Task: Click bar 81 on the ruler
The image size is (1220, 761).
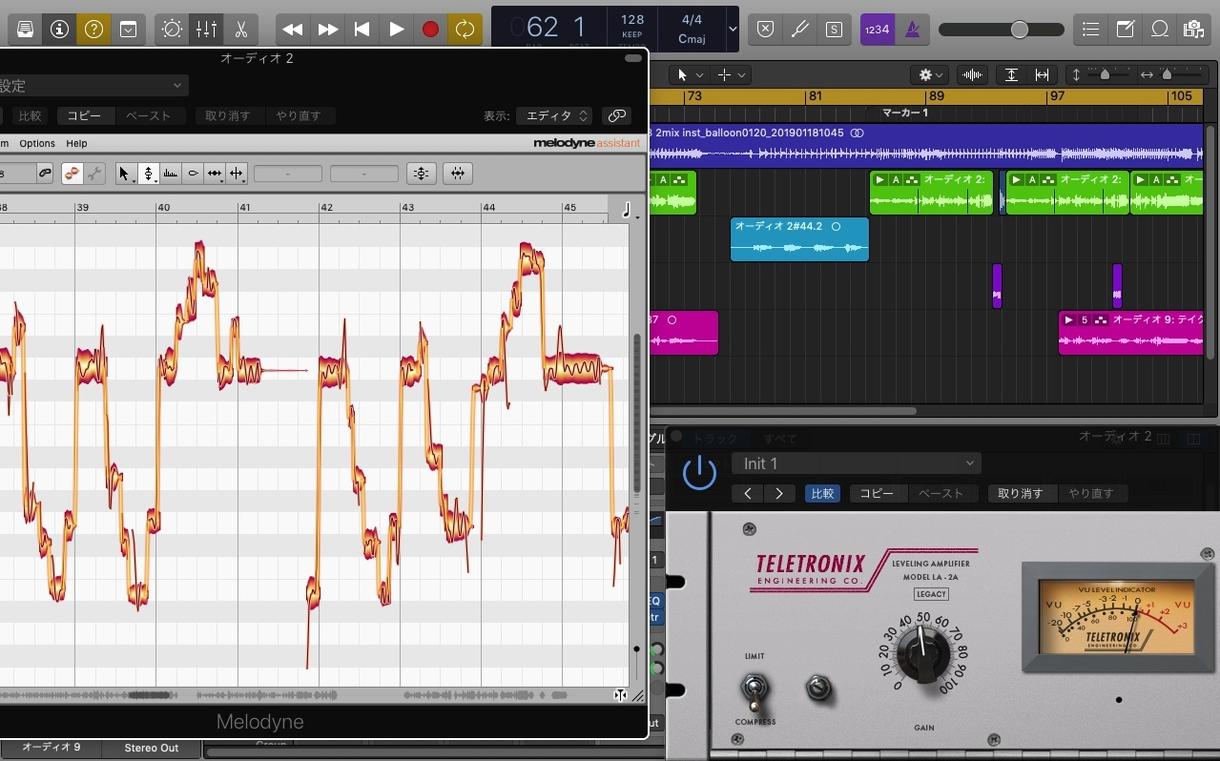Action: click(x=815, y=96)
